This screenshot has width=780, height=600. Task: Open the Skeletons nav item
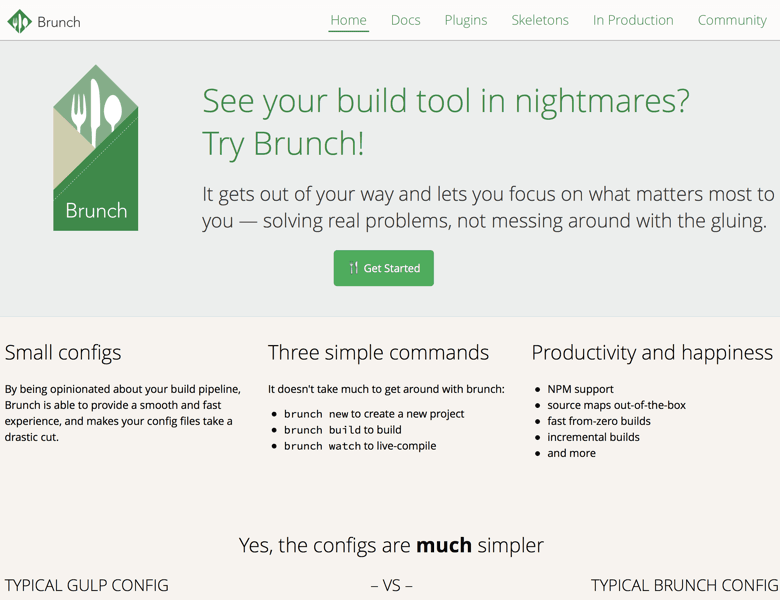[x=540, y=20]
